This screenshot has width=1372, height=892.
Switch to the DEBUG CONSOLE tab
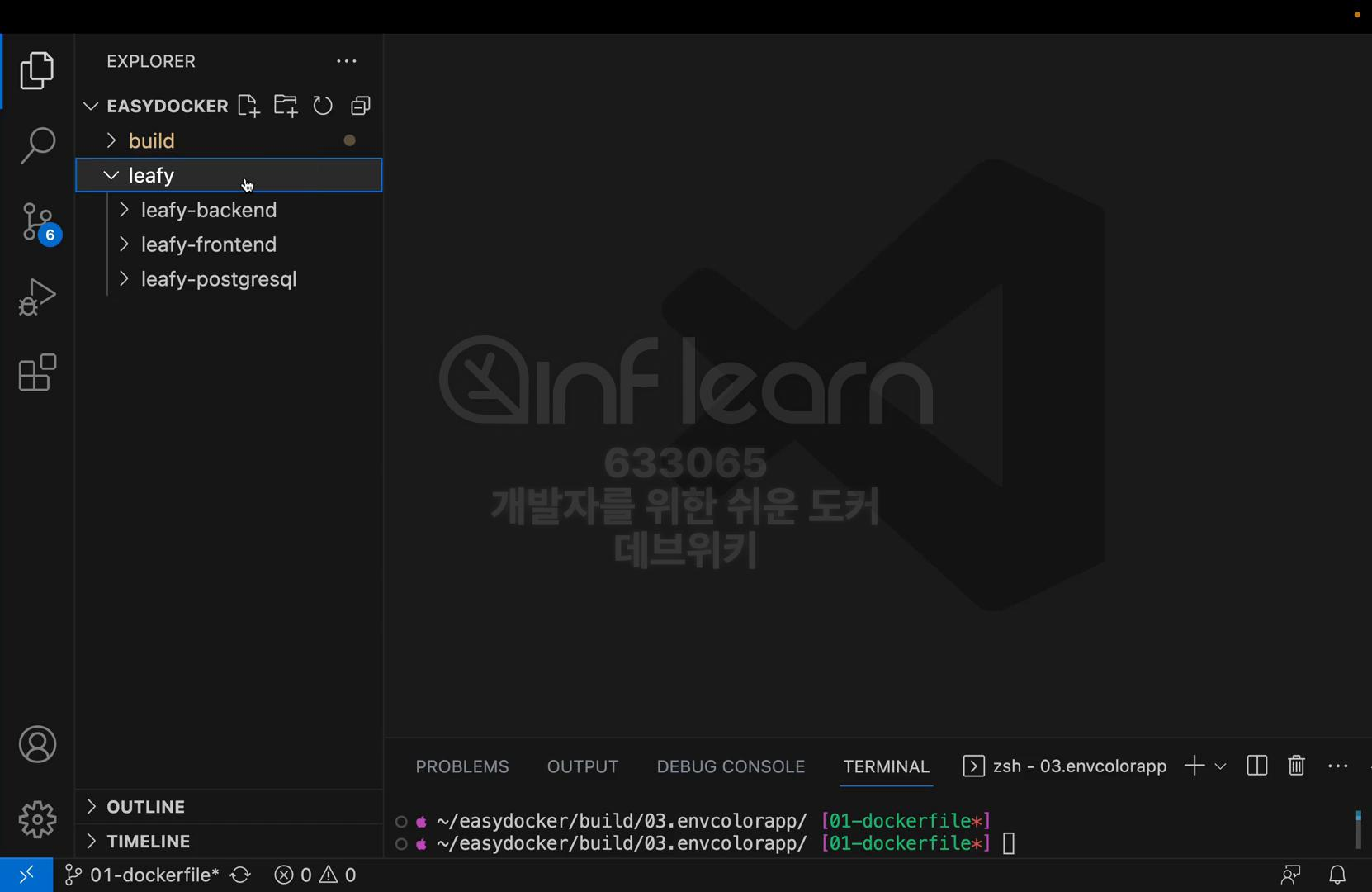(x=731, y=766)
